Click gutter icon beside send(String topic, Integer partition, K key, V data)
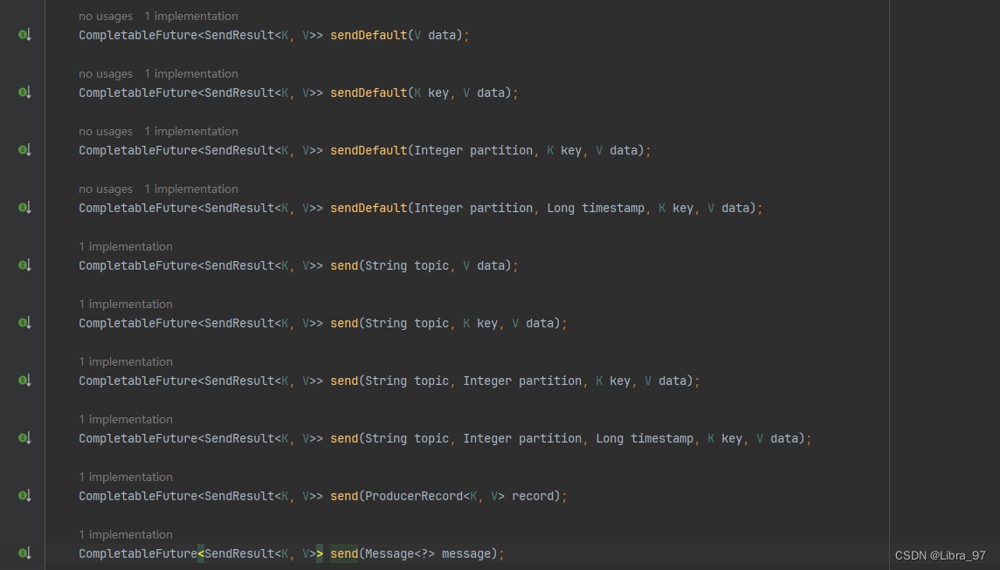 coord(24,381)
